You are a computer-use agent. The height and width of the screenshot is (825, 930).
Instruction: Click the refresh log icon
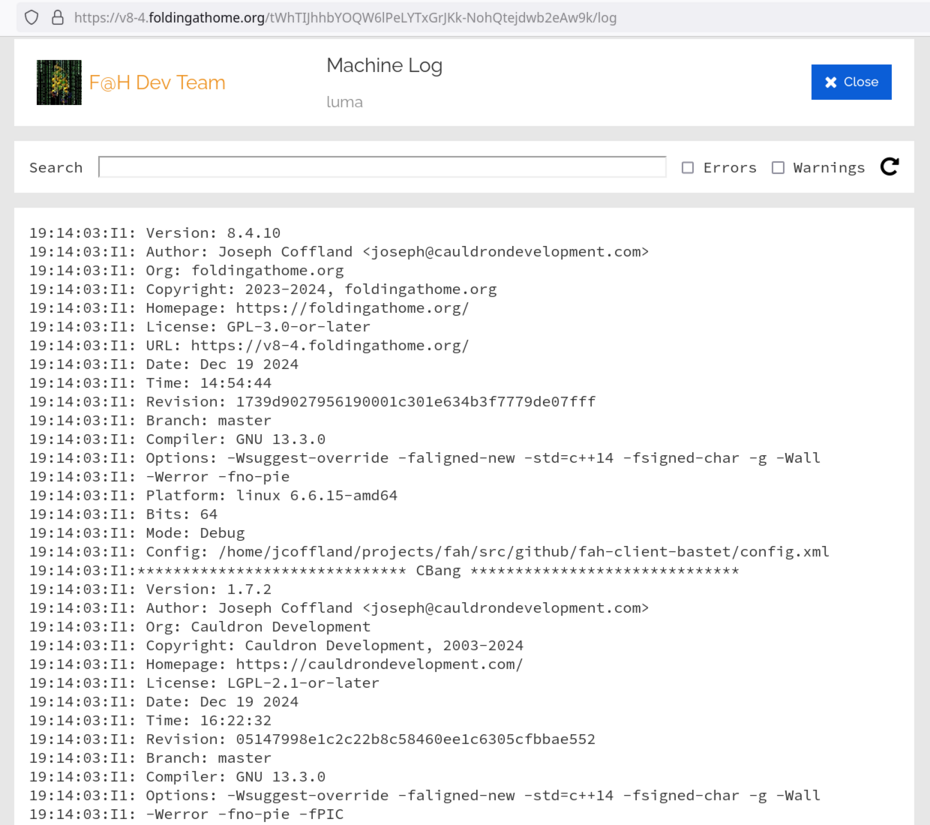(889, 167)
